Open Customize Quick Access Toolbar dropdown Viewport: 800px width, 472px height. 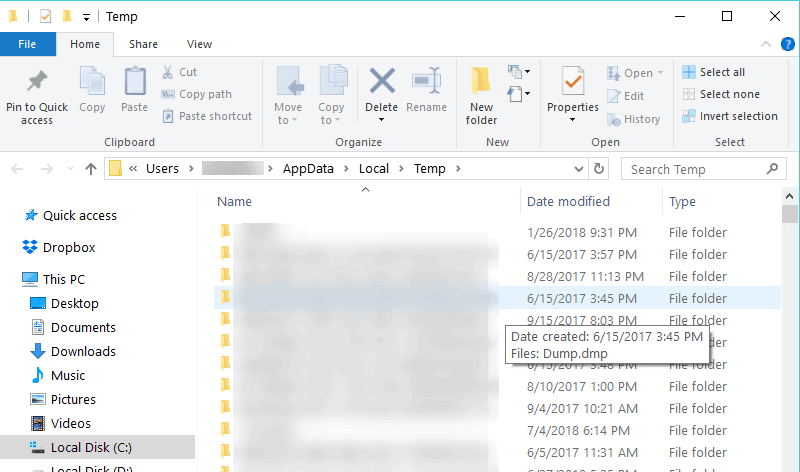86,18
